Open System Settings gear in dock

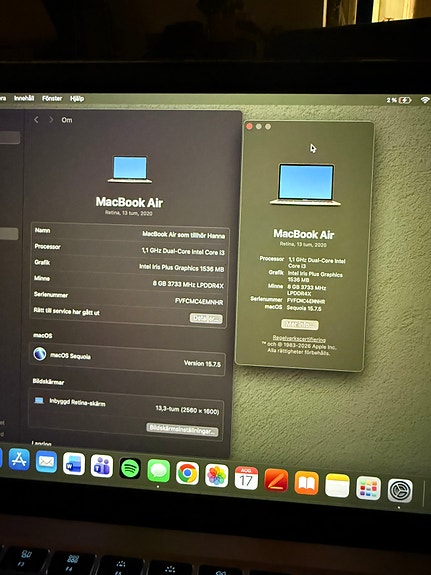coord(400,490)
